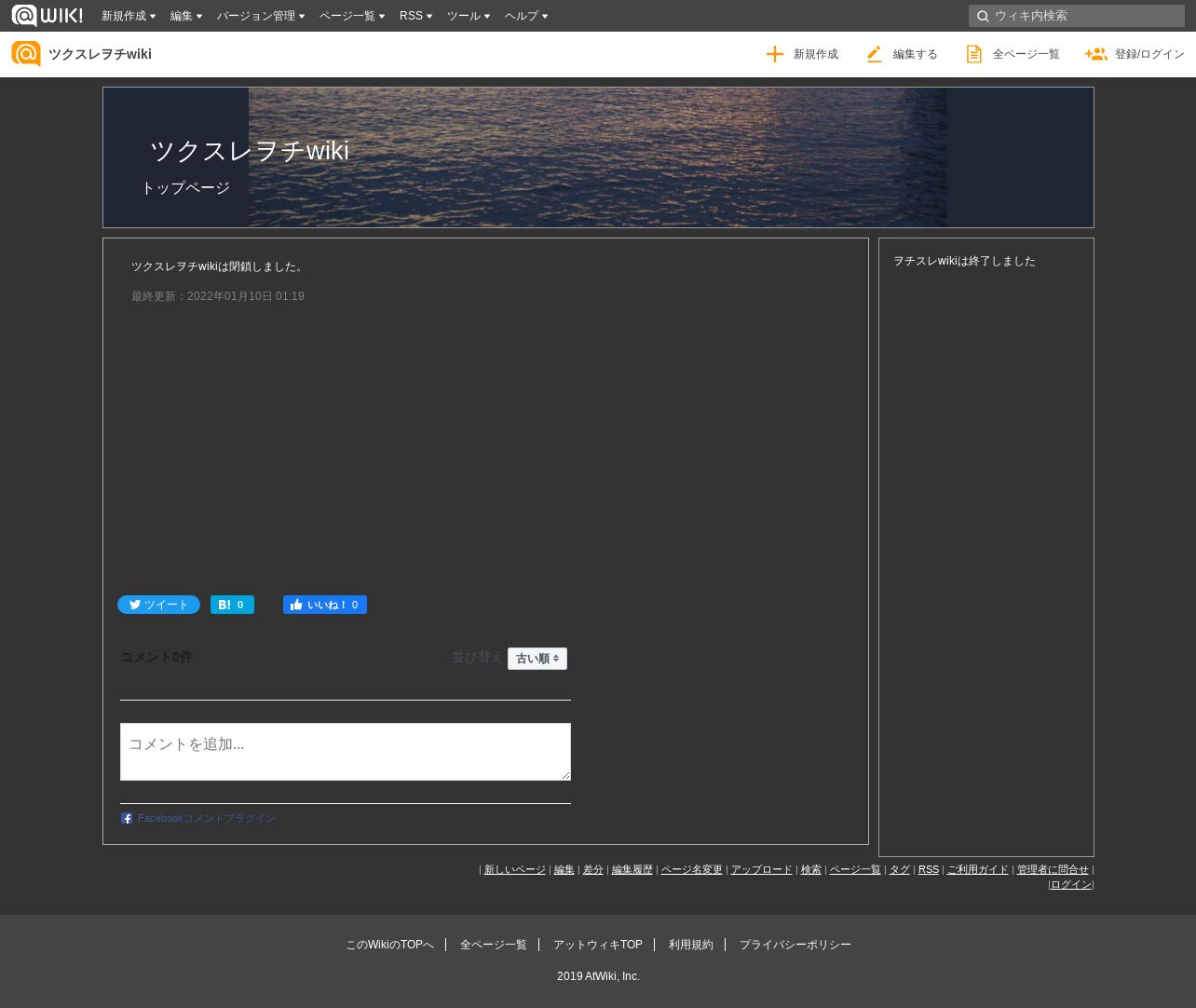The image size is (1196, 1008).
Task: Click the 検索 footer link
Action: 810,869
